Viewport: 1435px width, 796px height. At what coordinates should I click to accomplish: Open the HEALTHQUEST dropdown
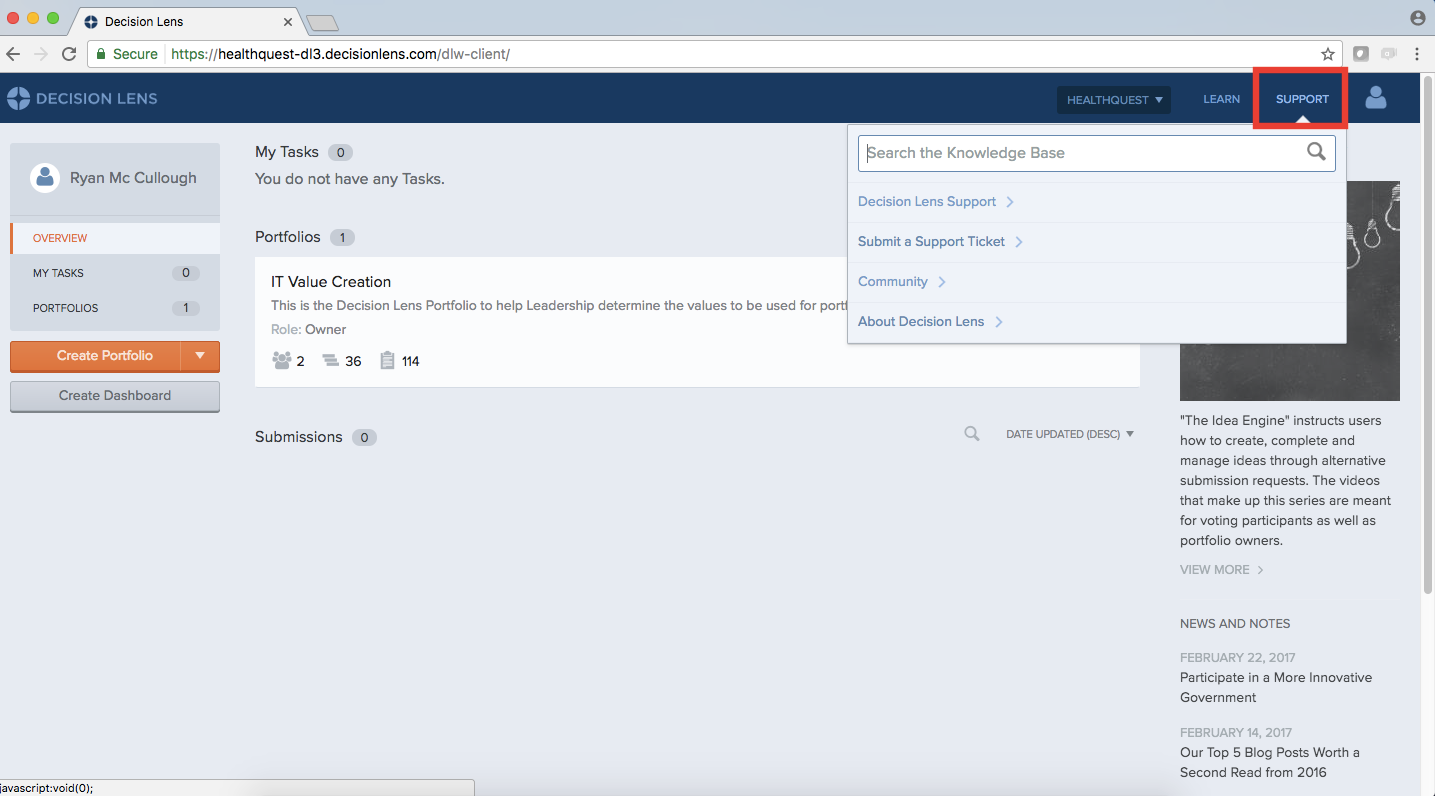pos(1114,100)
